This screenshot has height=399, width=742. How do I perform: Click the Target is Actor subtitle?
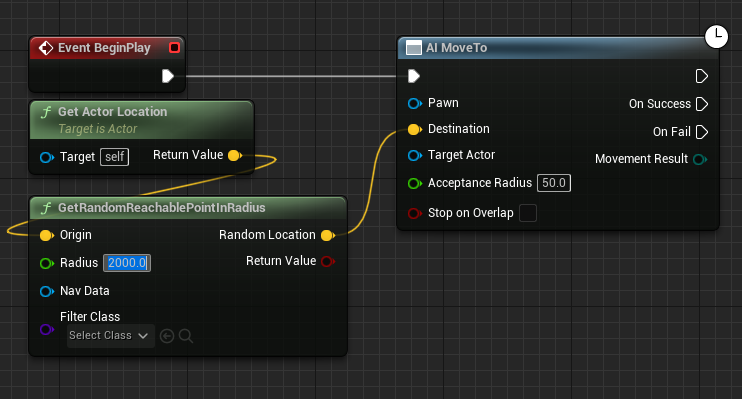click(97, 129)
